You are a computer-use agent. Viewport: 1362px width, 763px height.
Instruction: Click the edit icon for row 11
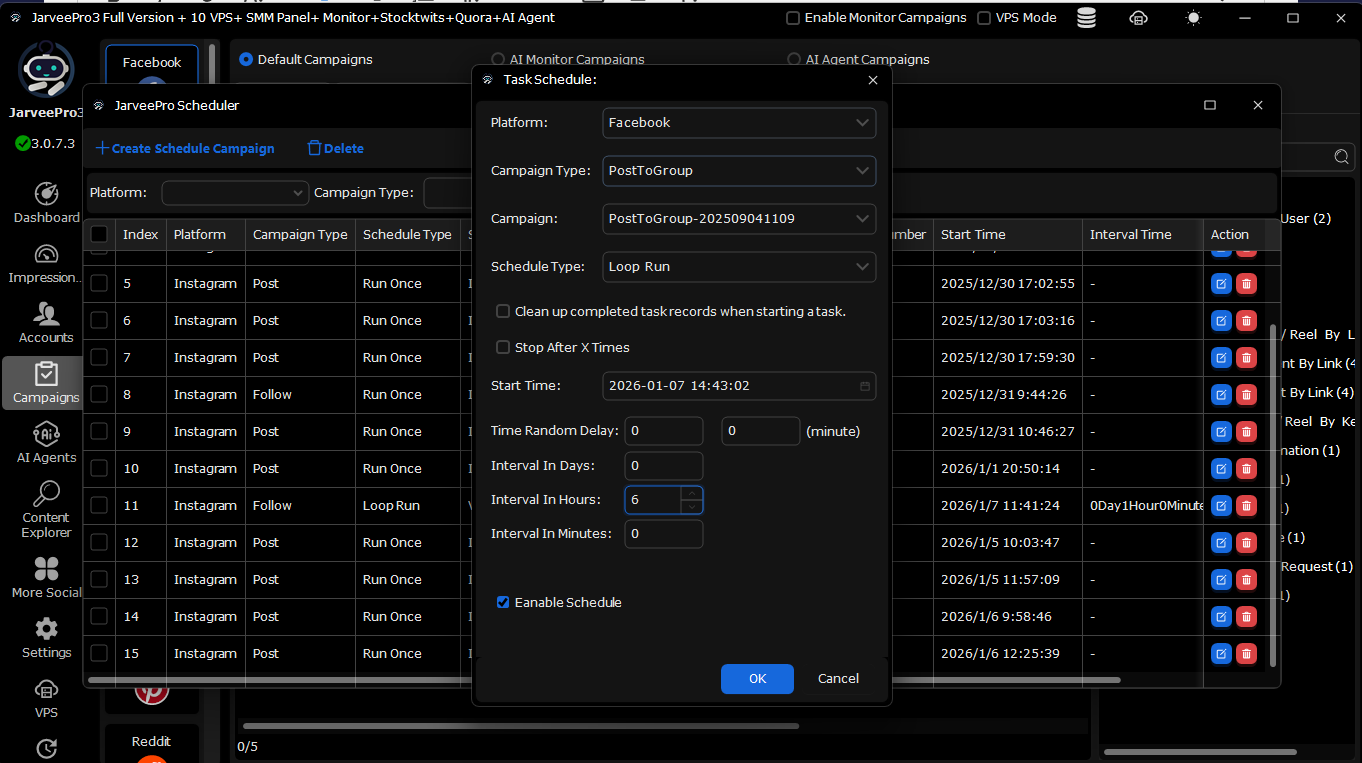click(1221, 506)
